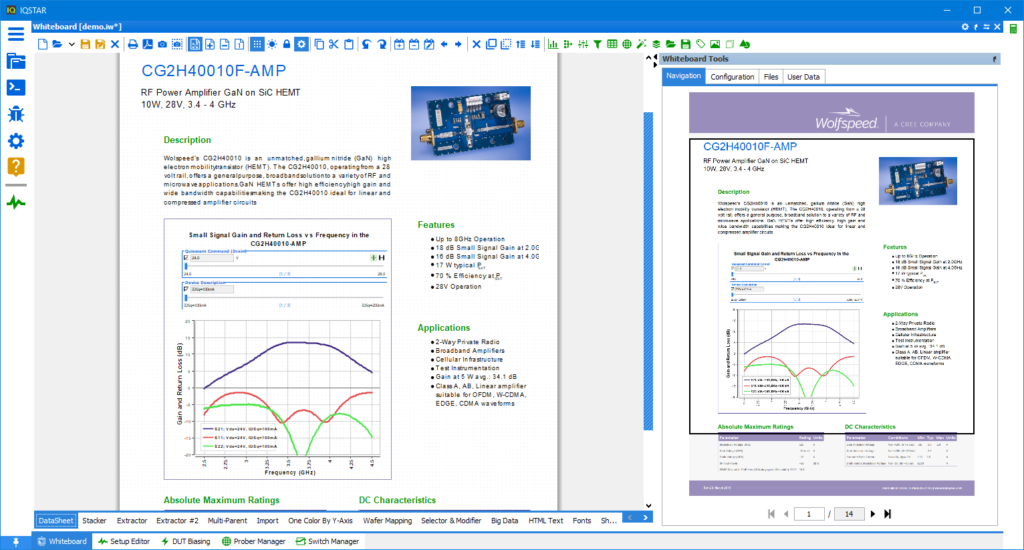Export the page to PDF
This screenshot has height=550, width=1024.
click(148, 44)
